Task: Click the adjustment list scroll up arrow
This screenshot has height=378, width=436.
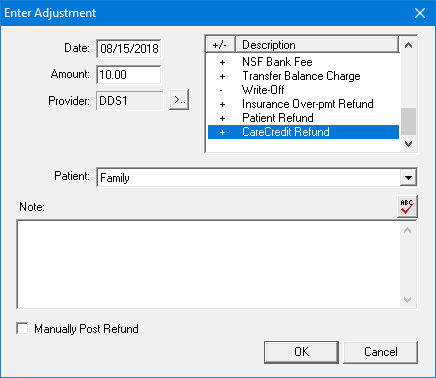Action: coord(408,45)
